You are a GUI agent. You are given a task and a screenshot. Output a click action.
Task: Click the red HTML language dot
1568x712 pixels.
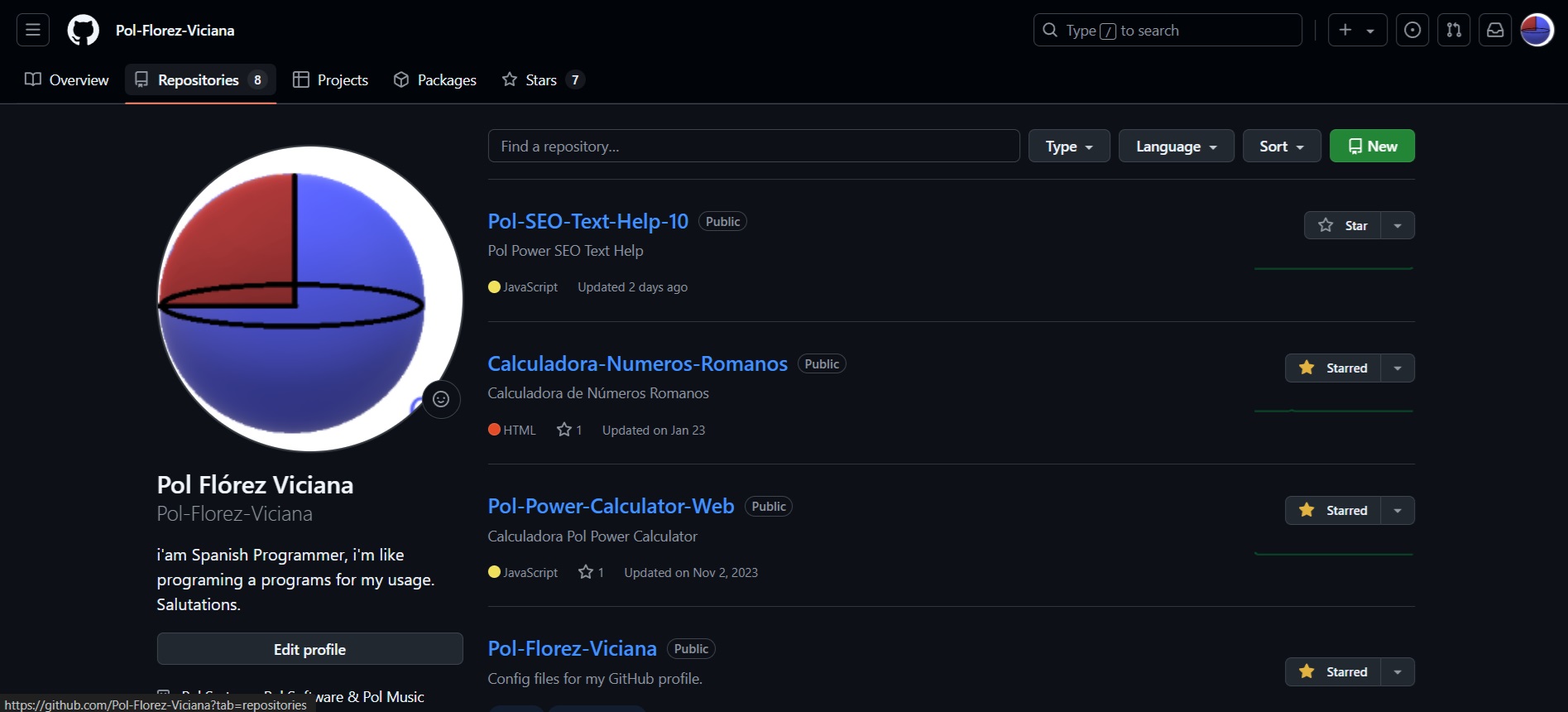[494, 429]
